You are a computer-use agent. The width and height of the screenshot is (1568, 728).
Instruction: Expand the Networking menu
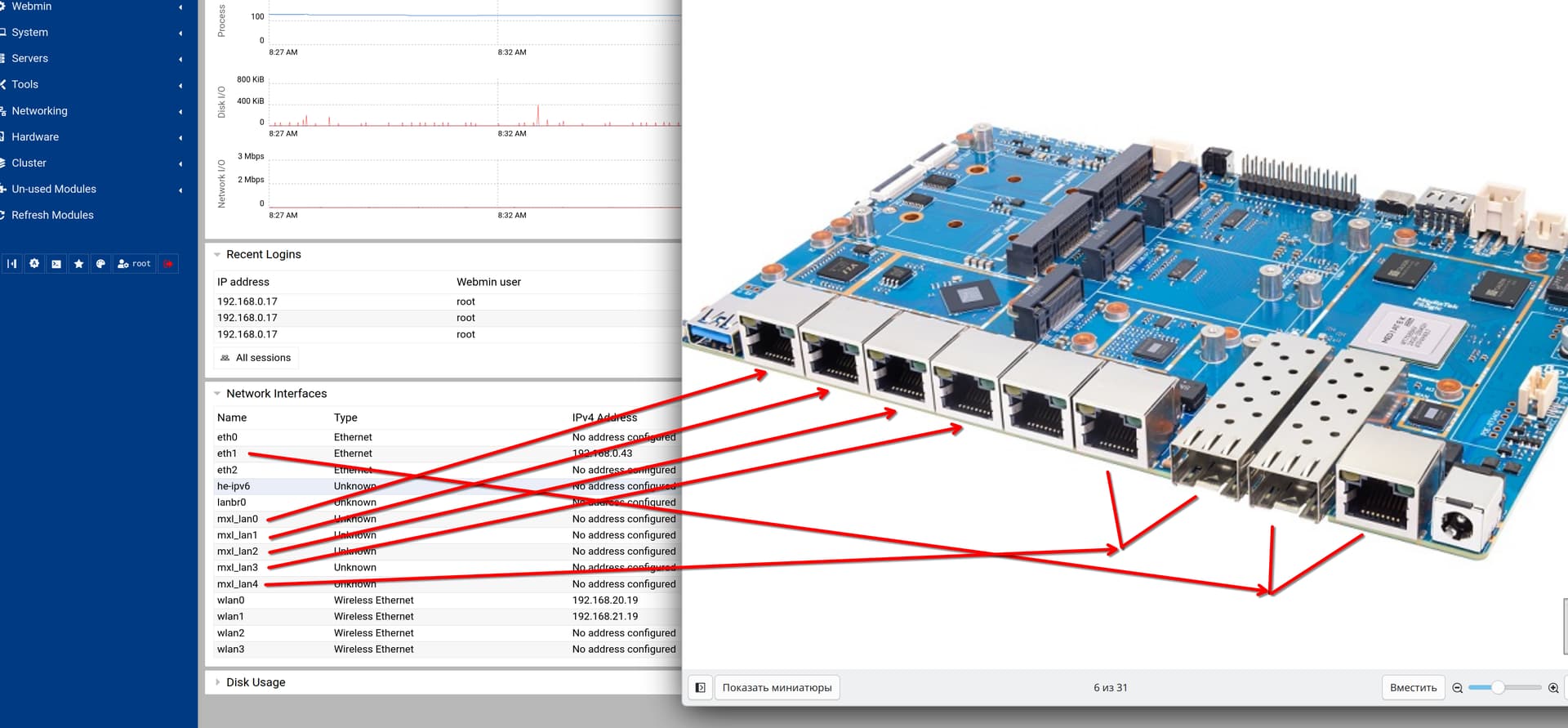coord(39,111)
